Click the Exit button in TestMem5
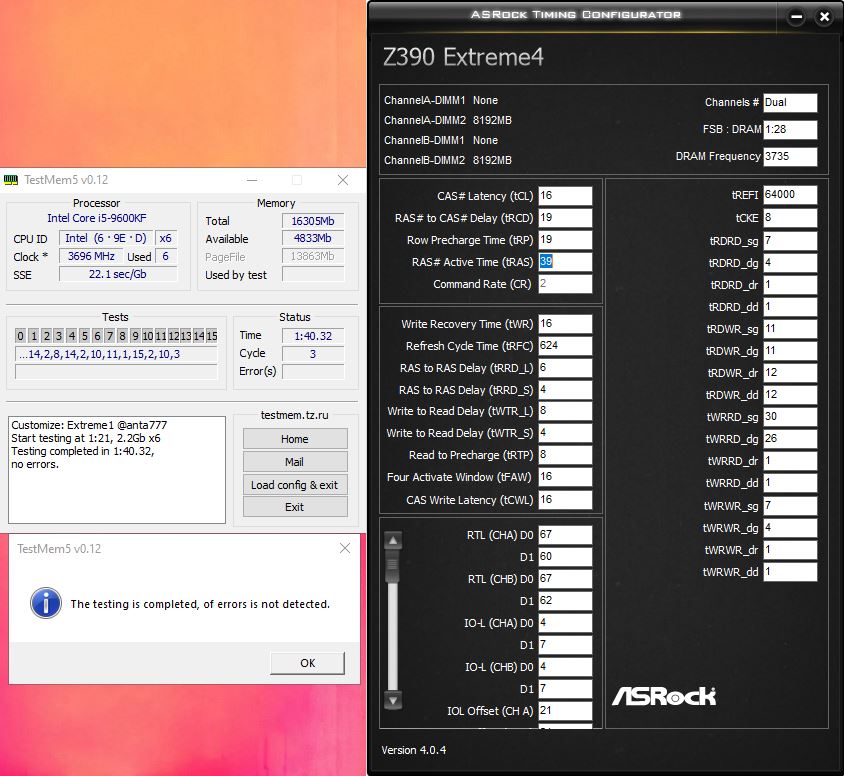Viewport: 844px width, 776px height. click(x=295, y=507)
